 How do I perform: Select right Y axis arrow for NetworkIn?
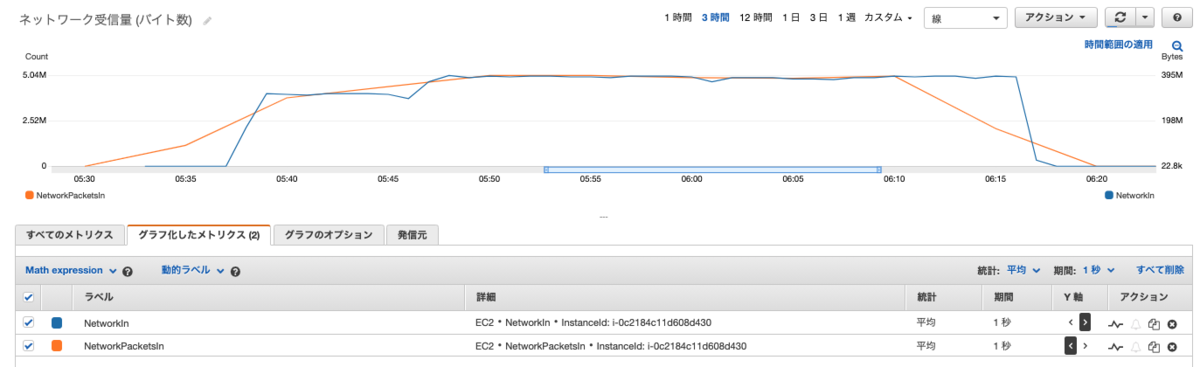click(1085, 323)
